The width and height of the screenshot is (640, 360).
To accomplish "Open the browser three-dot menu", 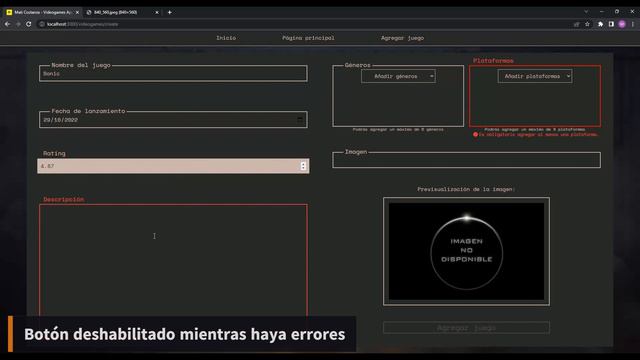I will (x=633, y=24).
